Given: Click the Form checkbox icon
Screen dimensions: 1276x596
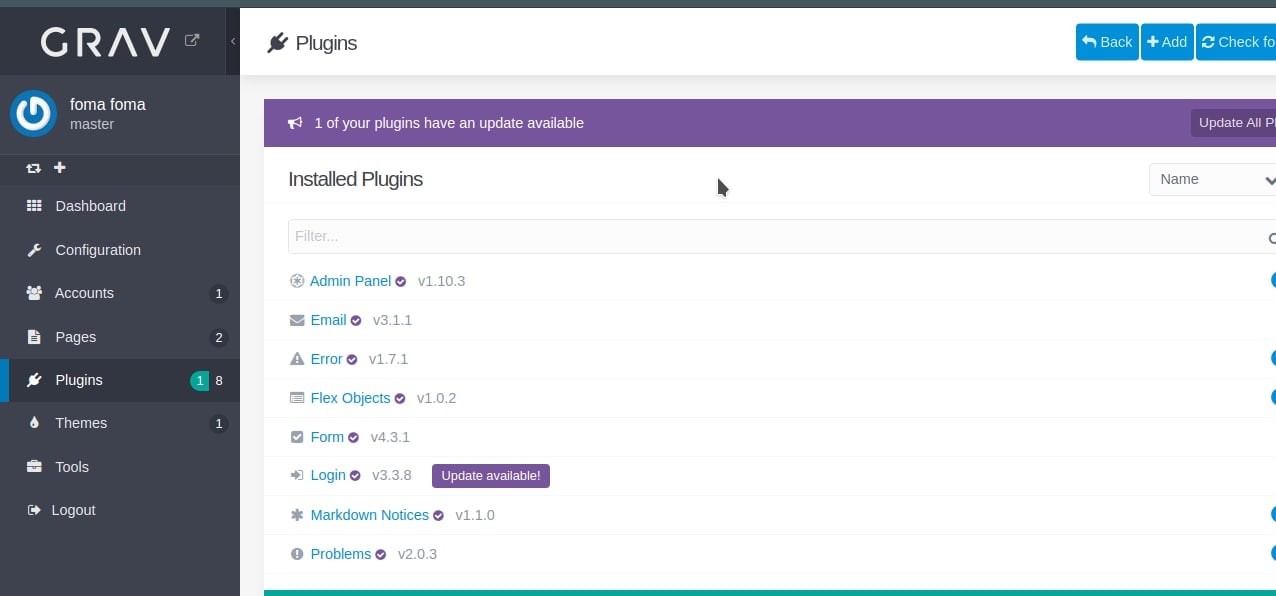Looking at the screenshot, I should pyautogui.click(x=297, y=437).
